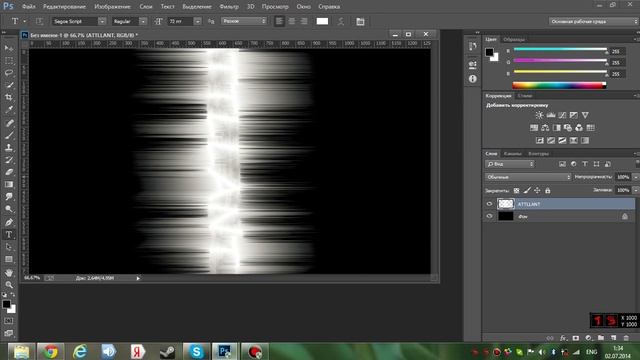Click the foreground color in toolbox

6,304
